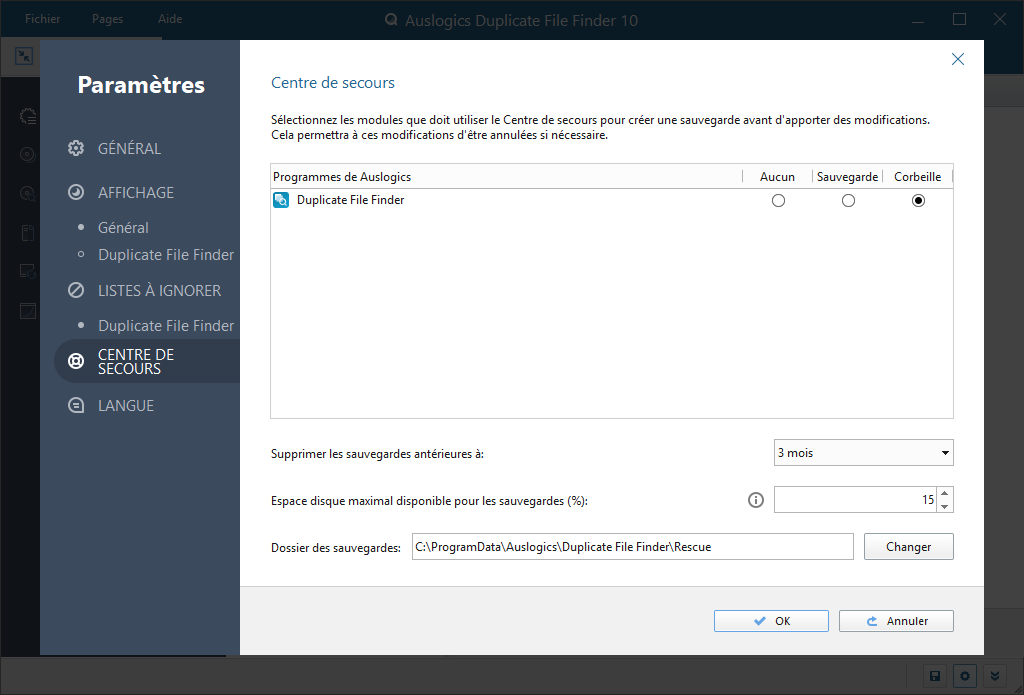Select the Aucun radio button for Duplicate File Finder
This screenshot has height=695, width=1024.
tap(778, 201)
